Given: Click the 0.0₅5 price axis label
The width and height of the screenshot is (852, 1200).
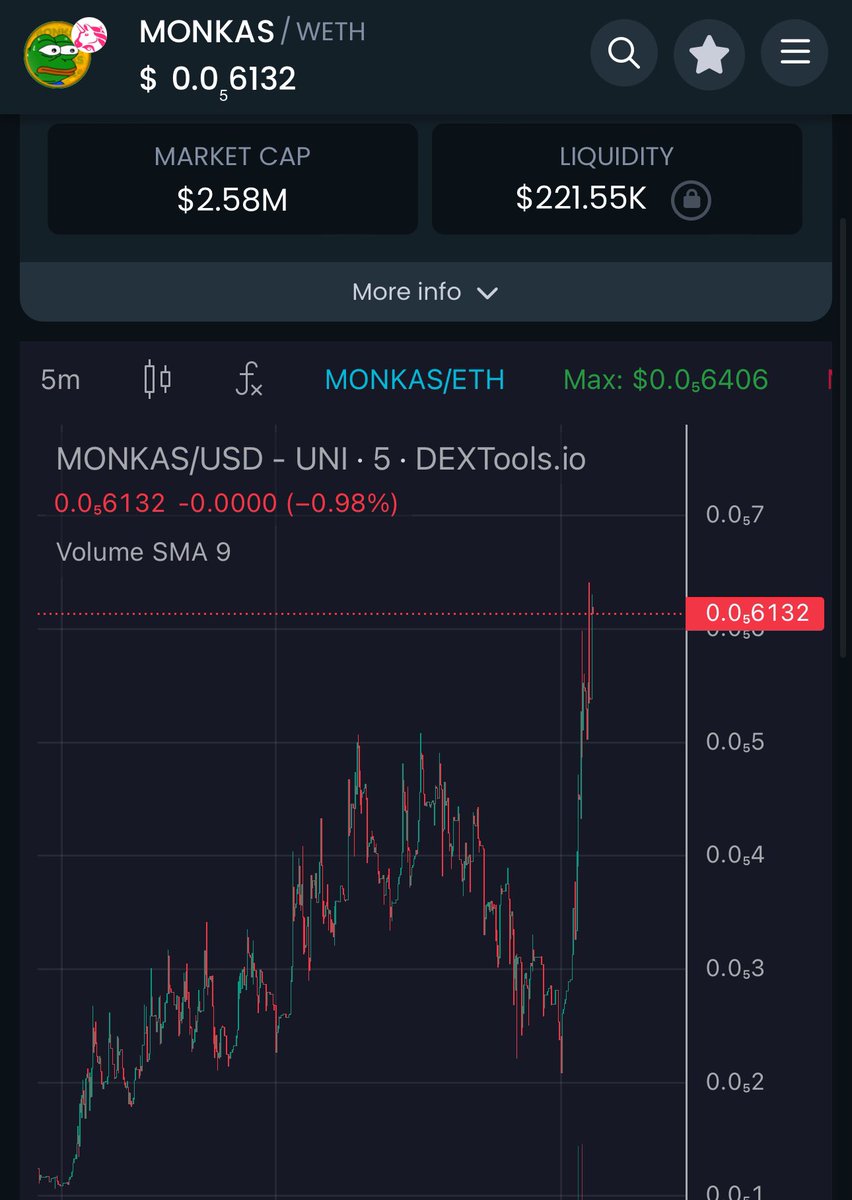Looking at the screenshot, I should (x=735, y=742).
